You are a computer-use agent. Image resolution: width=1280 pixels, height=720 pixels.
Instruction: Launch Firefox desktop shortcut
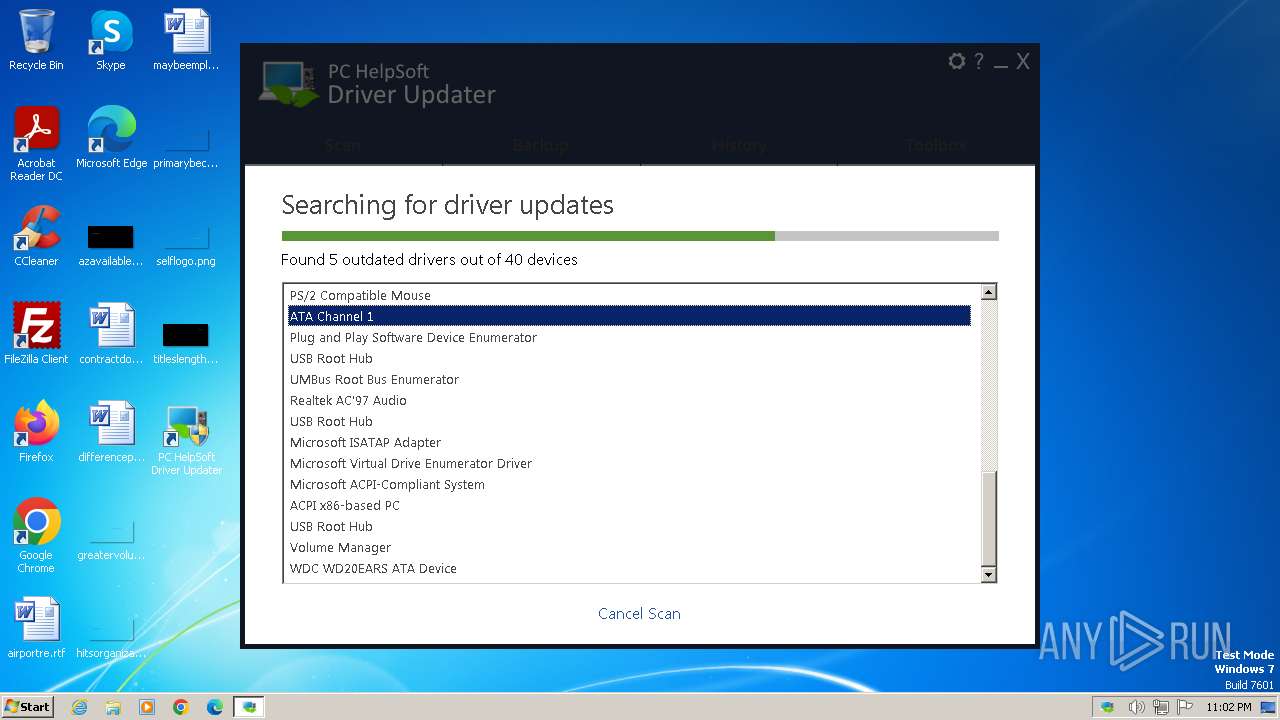36,432
